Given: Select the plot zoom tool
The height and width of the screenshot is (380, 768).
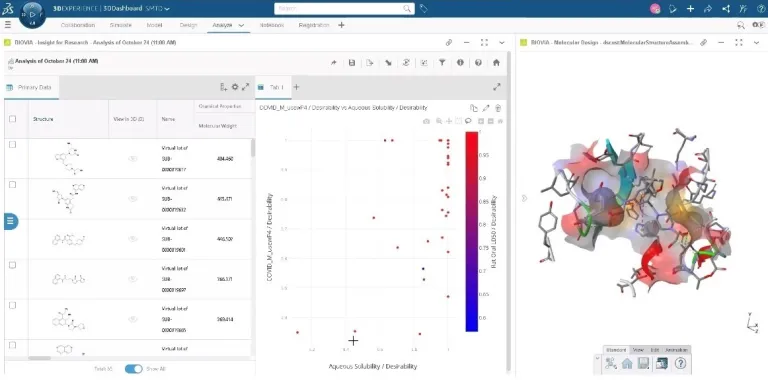Looking at the screenshot, I should [439, 121].
